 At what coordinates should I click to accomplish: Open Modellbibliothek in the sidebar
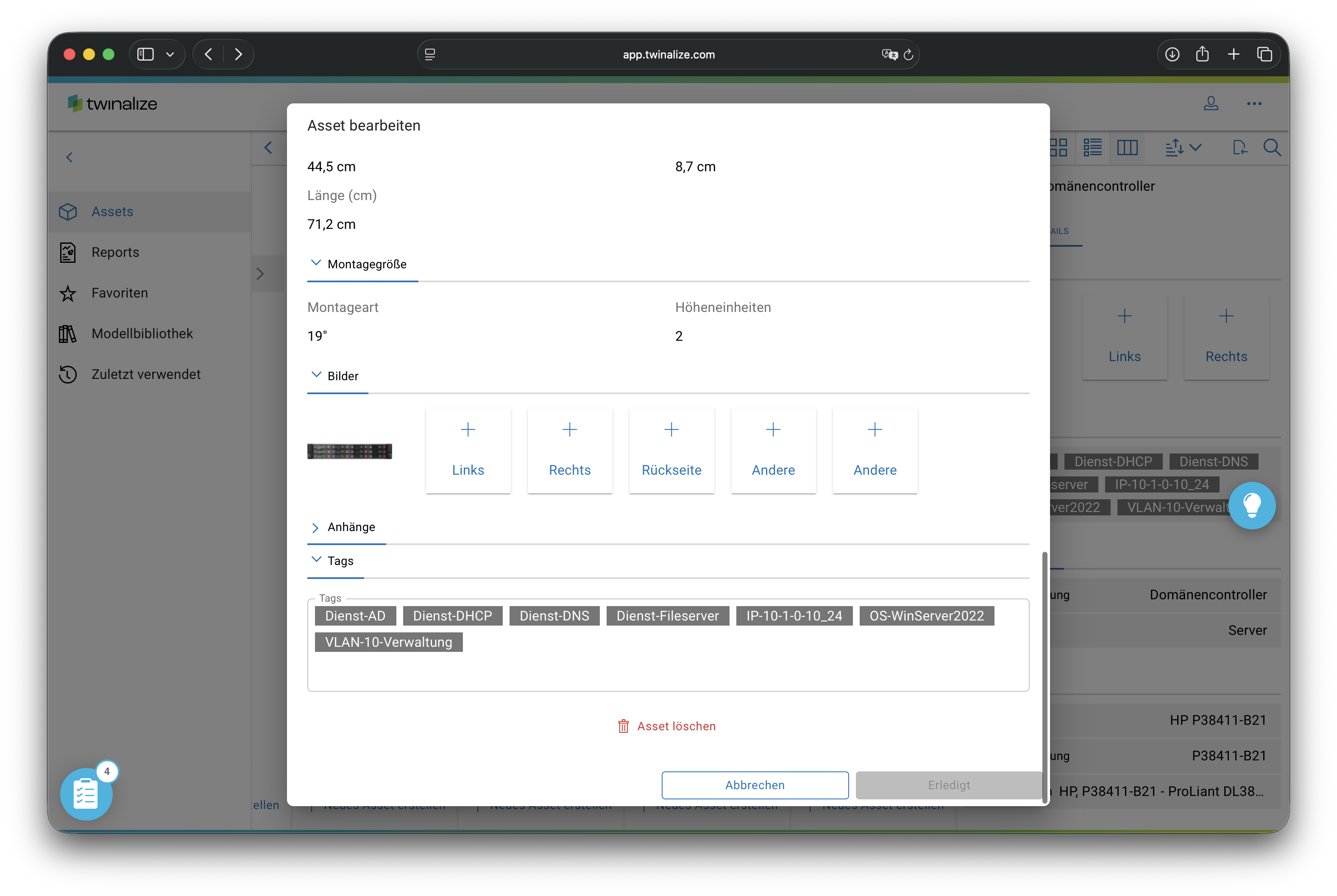(x=142, y=334)
